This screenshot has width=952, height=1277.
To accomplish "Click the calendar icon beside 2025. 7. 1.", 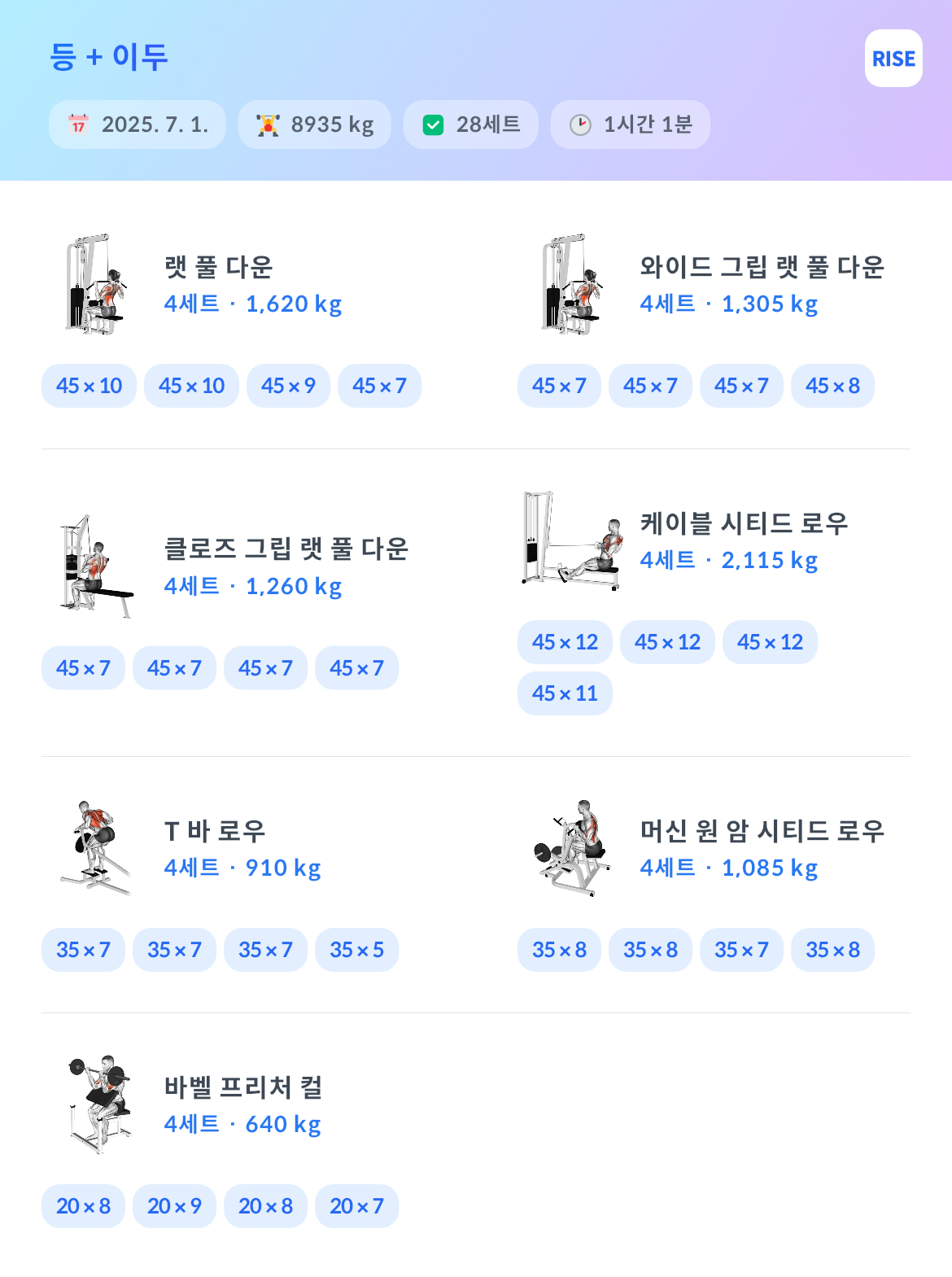I will tap(78, 125).
